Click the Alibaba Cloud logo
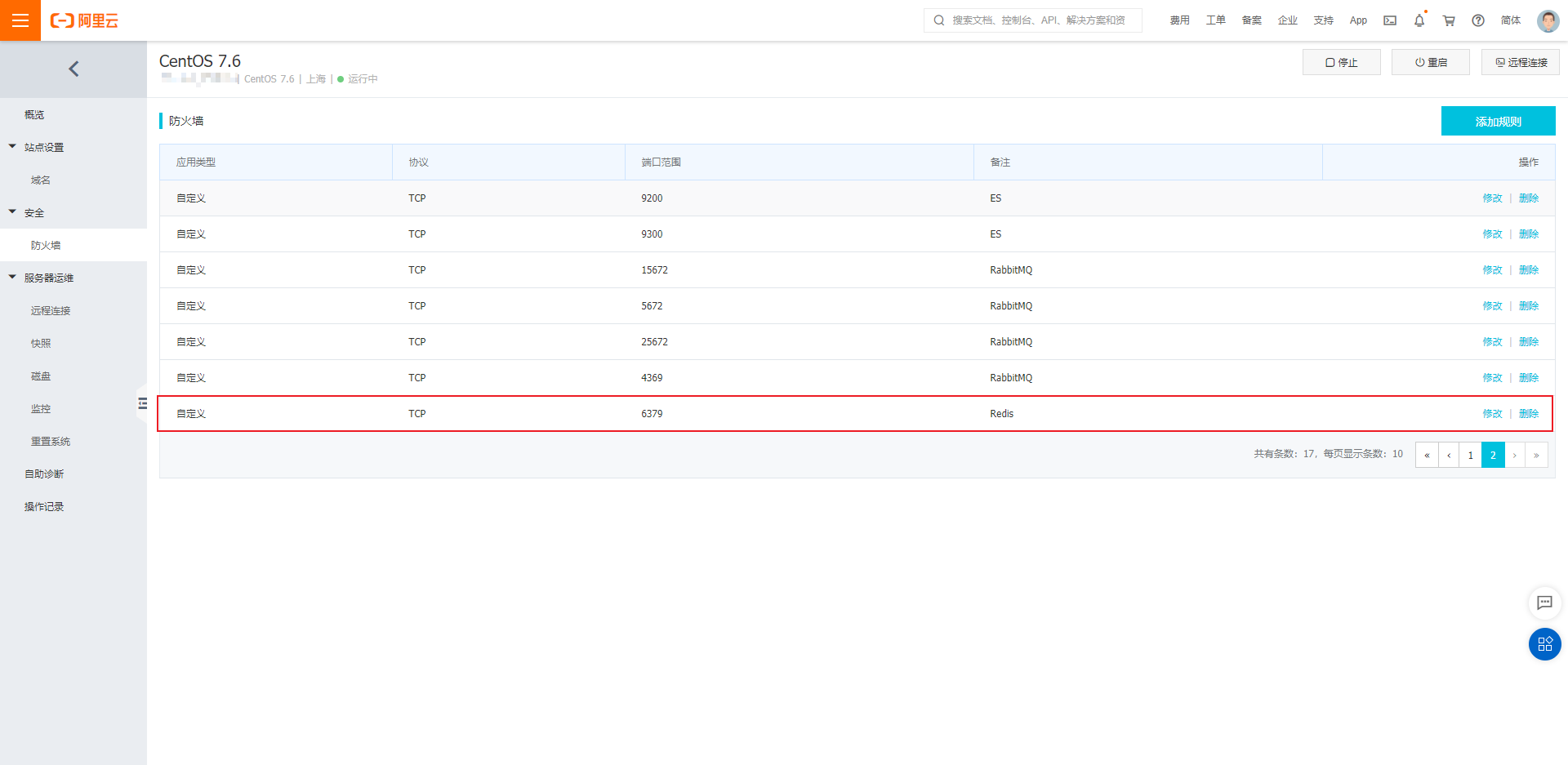The width and height of the screenshot is (1568, 765). pos(84,20)
